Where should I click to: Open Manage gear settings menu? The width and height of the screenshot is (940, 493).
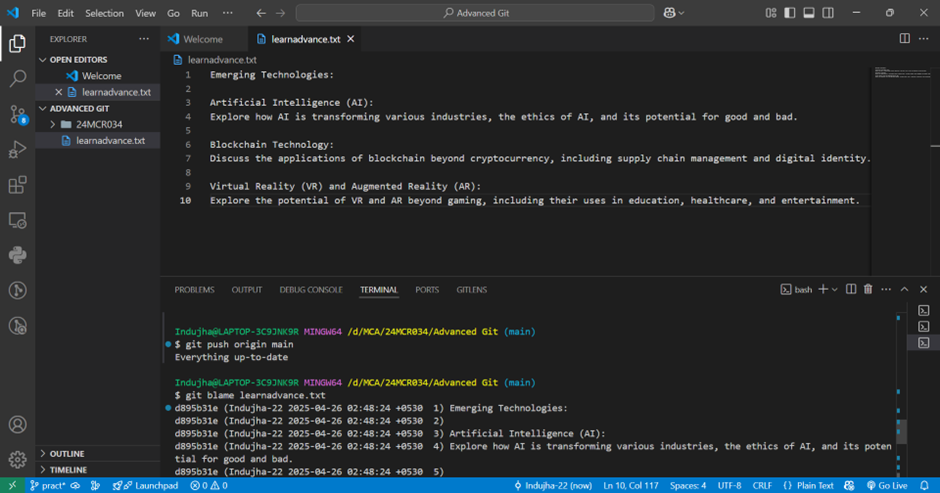[x=17, y=460]
